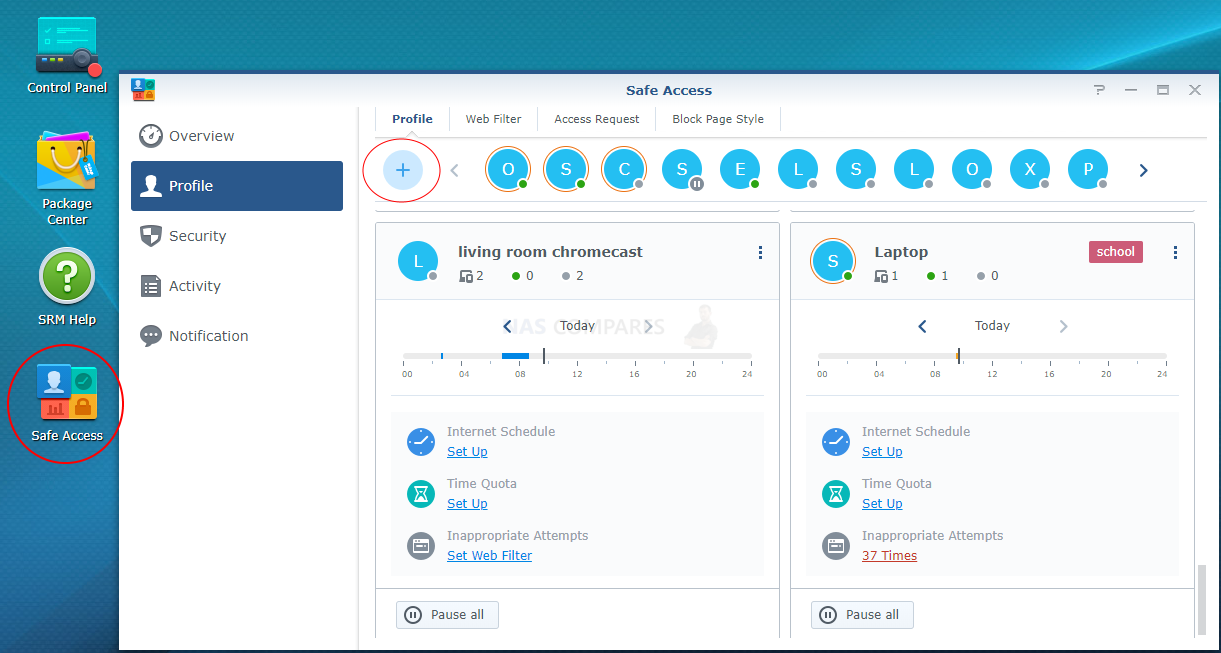
Task: Click Today label on the Laptop card
Action: 992,326
